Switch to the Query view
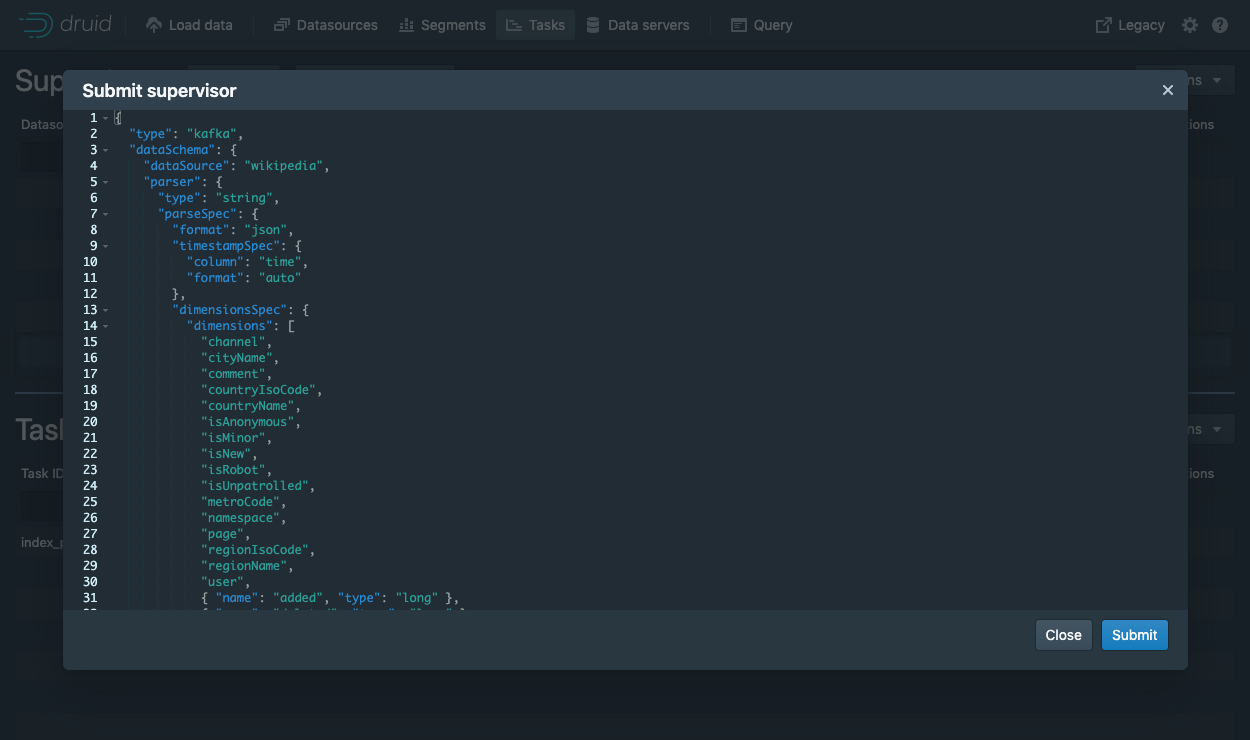This screenshot has height=740, width=1250. pyautogui.click(x=761, y=25)
